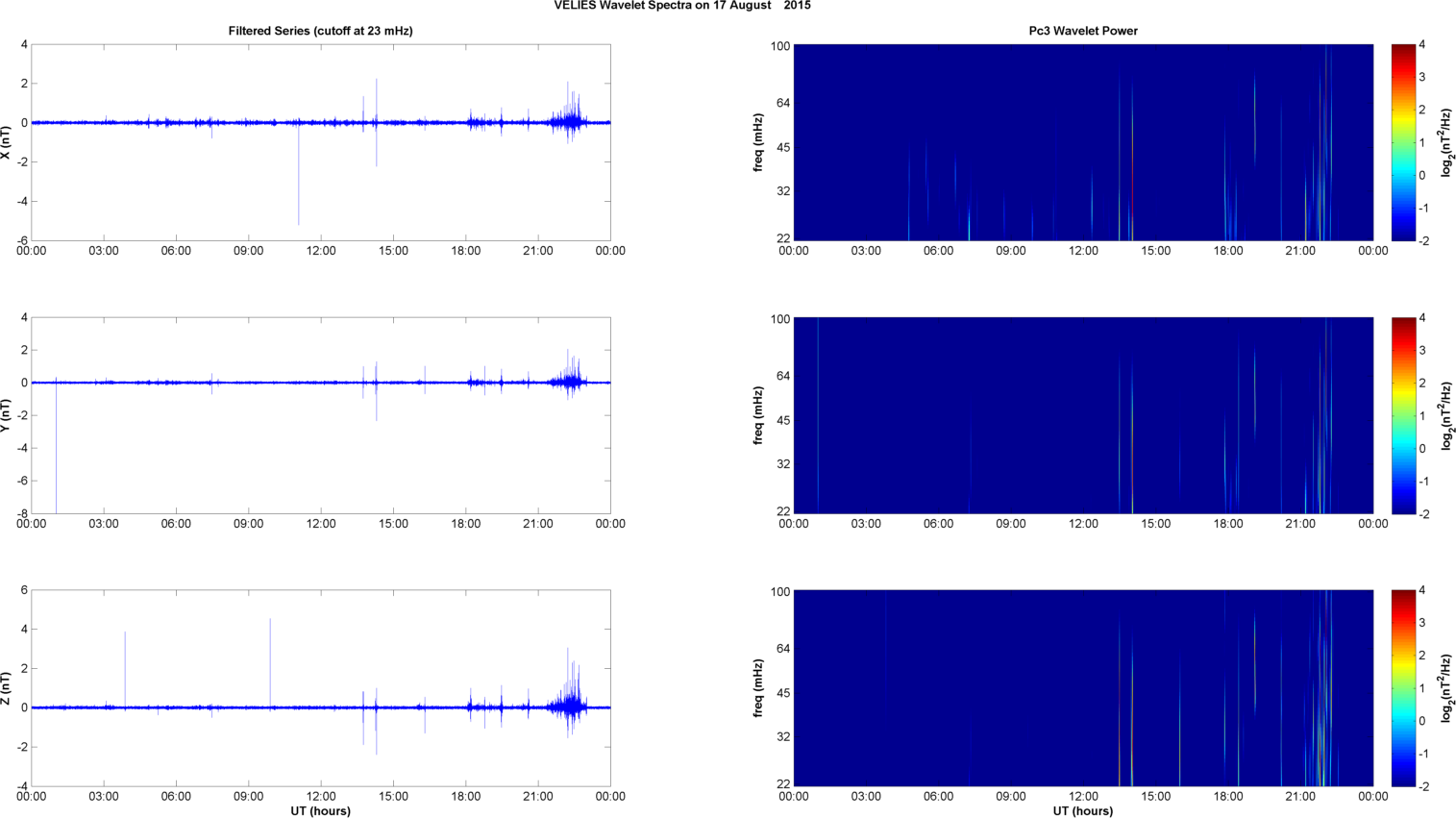Click the 6 tick on Z (nT) axis
This screenshot has width=1456, height=818.
pyautogui.click(x=24, y=590)
